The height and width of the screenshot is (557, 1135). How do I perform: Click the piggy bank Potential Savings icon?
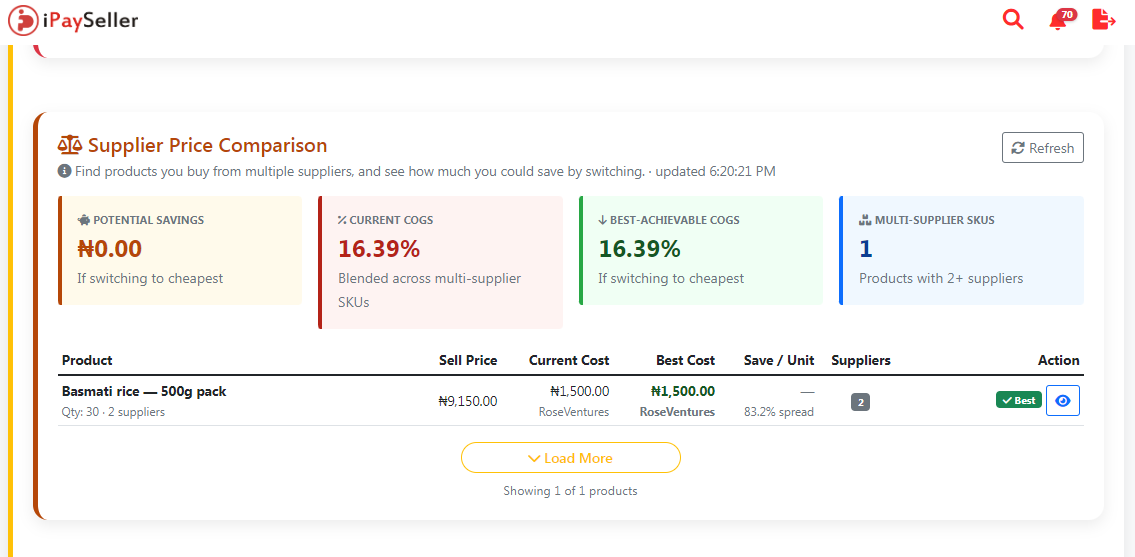(x=83, y=220)
